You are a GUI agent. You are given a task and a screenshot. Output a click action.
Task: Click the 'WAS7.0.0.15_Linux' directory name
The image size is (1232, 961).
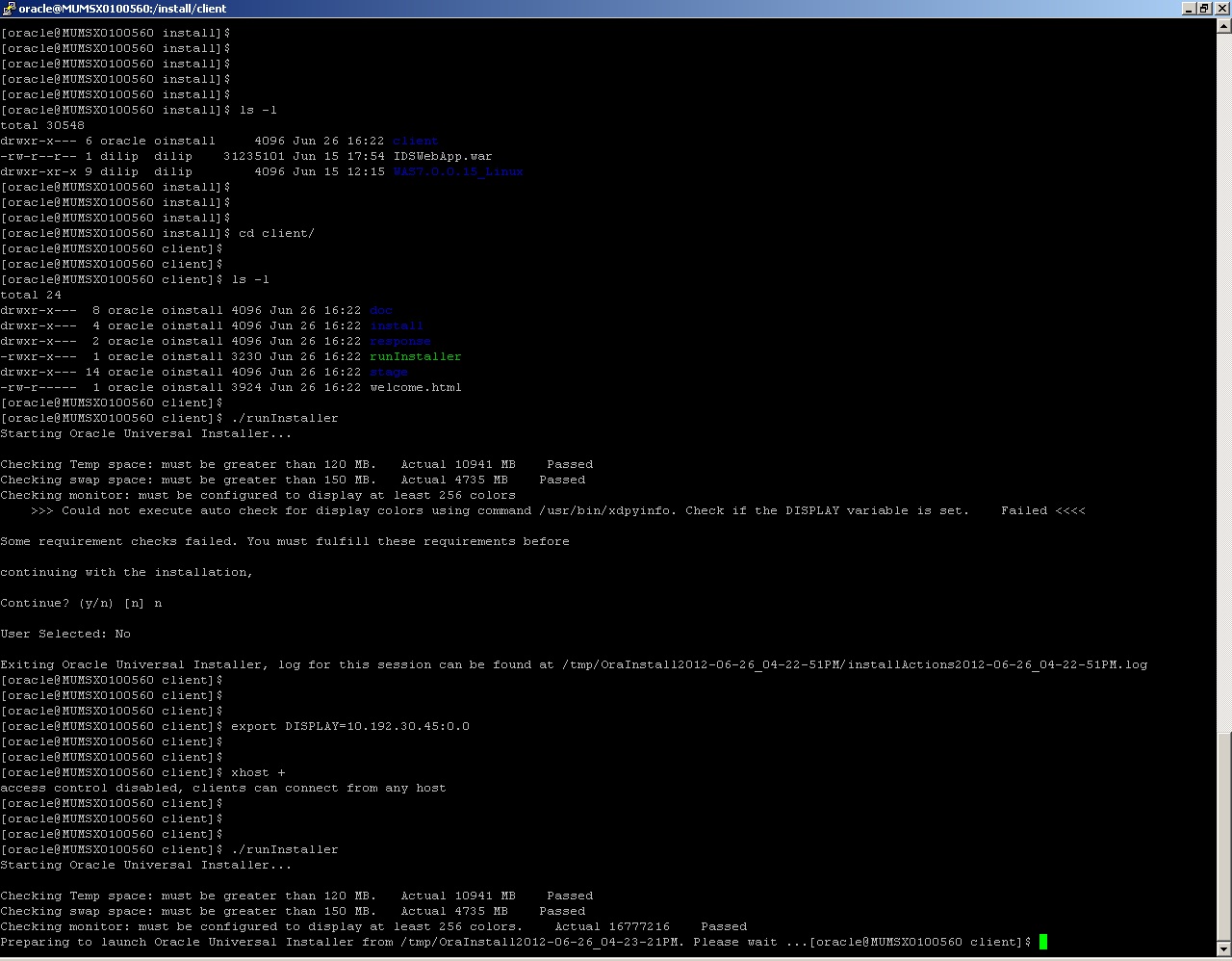(458, 171)
